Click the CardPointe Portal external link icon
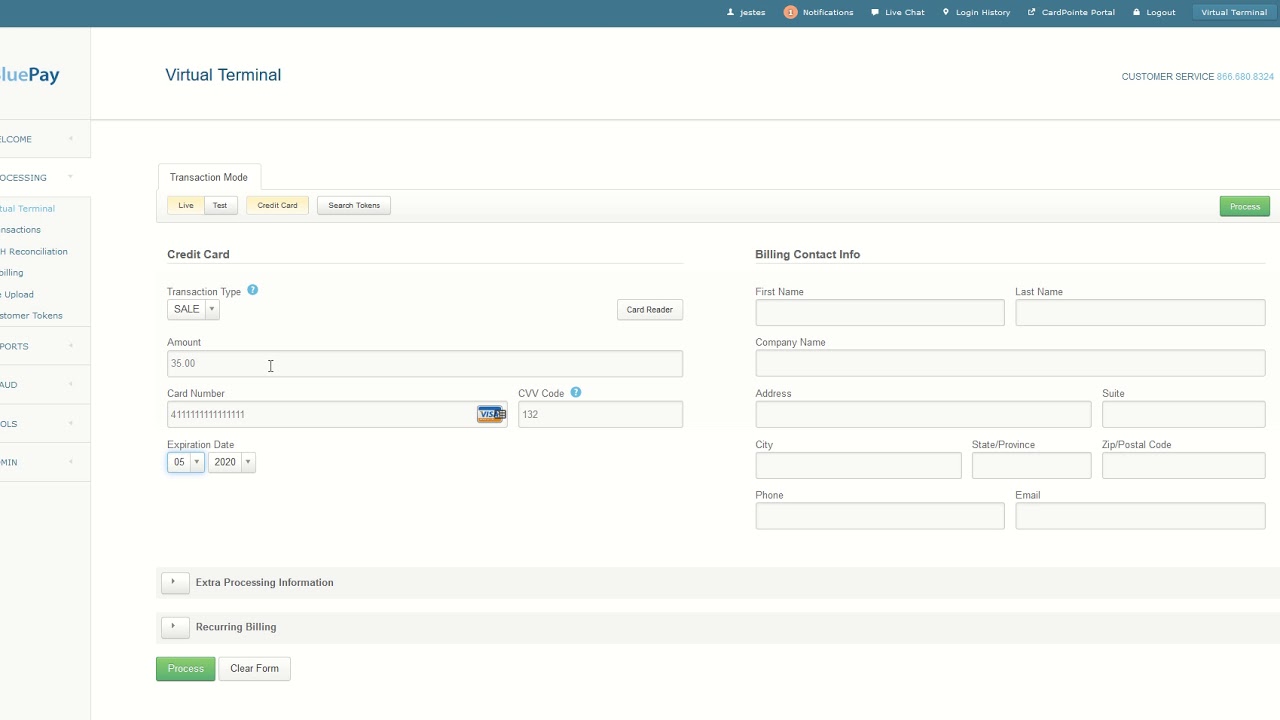1280x720 pixels. (1032, 12)
